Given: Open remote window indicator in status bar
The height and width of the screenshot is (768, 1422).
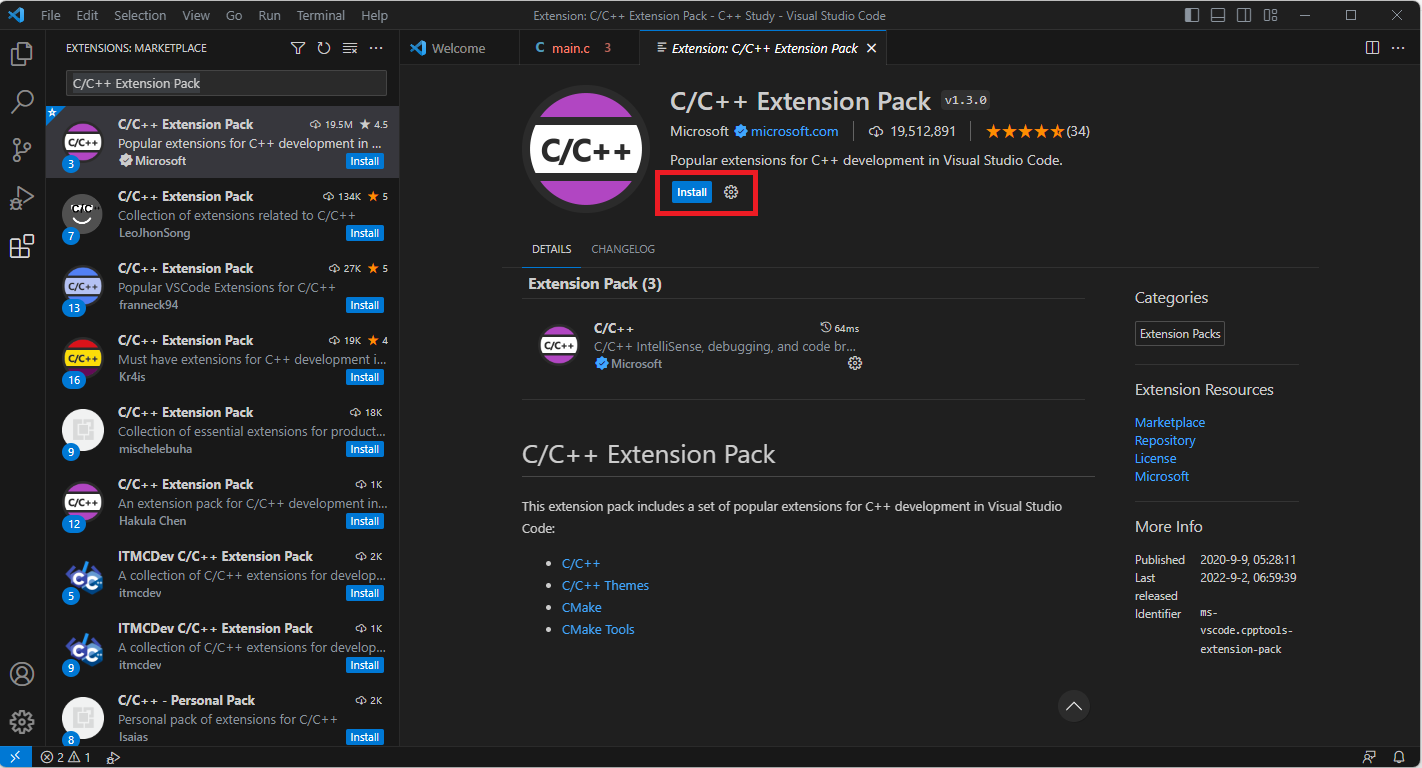Looking at the screenshot, I should coord(15,757).
